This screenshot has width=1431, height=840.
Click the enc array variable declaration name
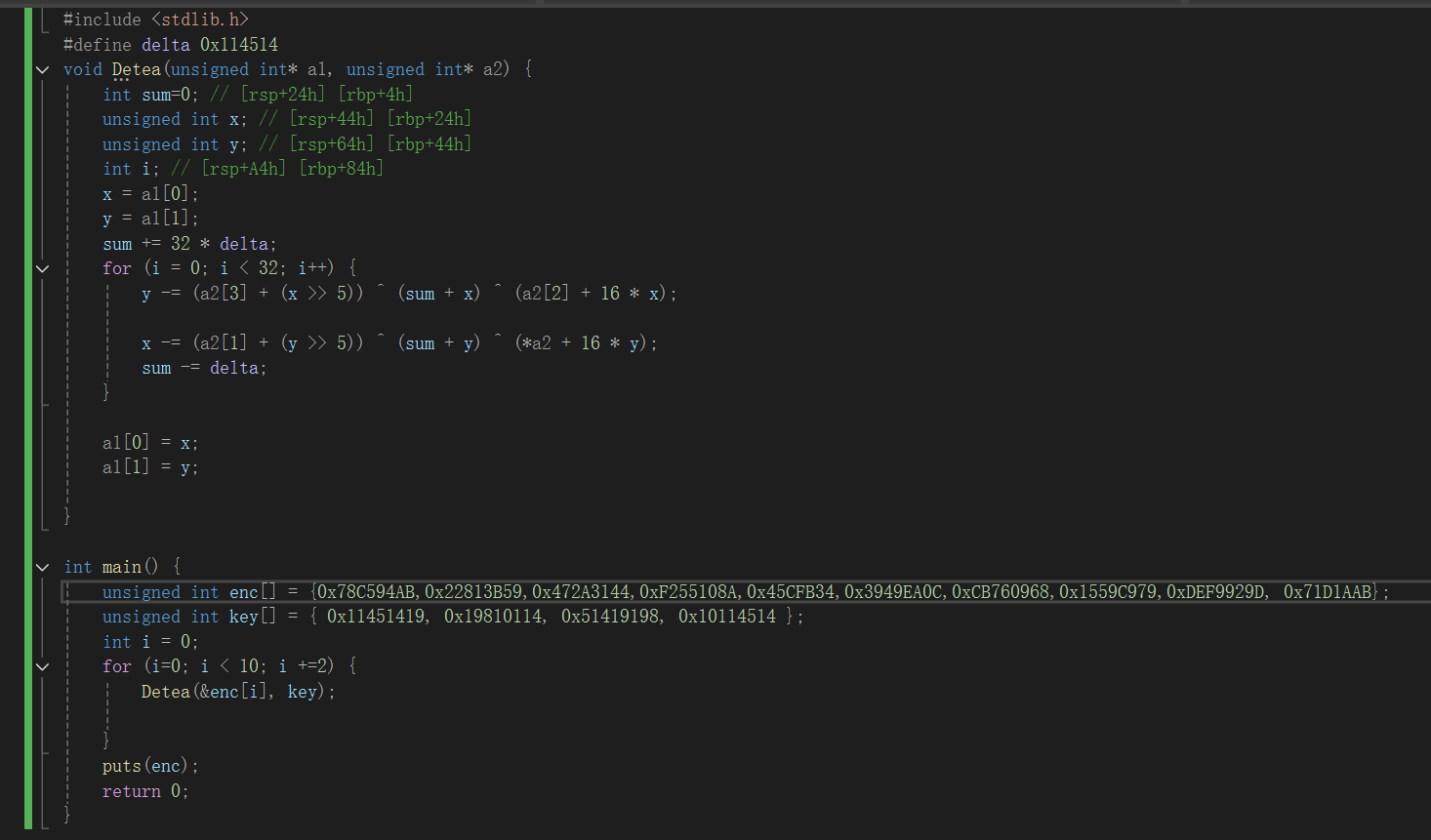click(244, 592)
